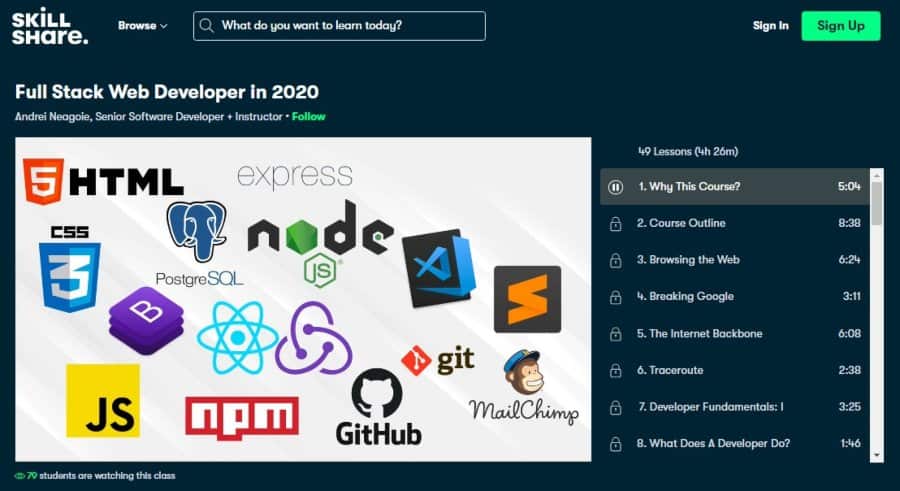Click the React atom logo in the video

point(237,338)
